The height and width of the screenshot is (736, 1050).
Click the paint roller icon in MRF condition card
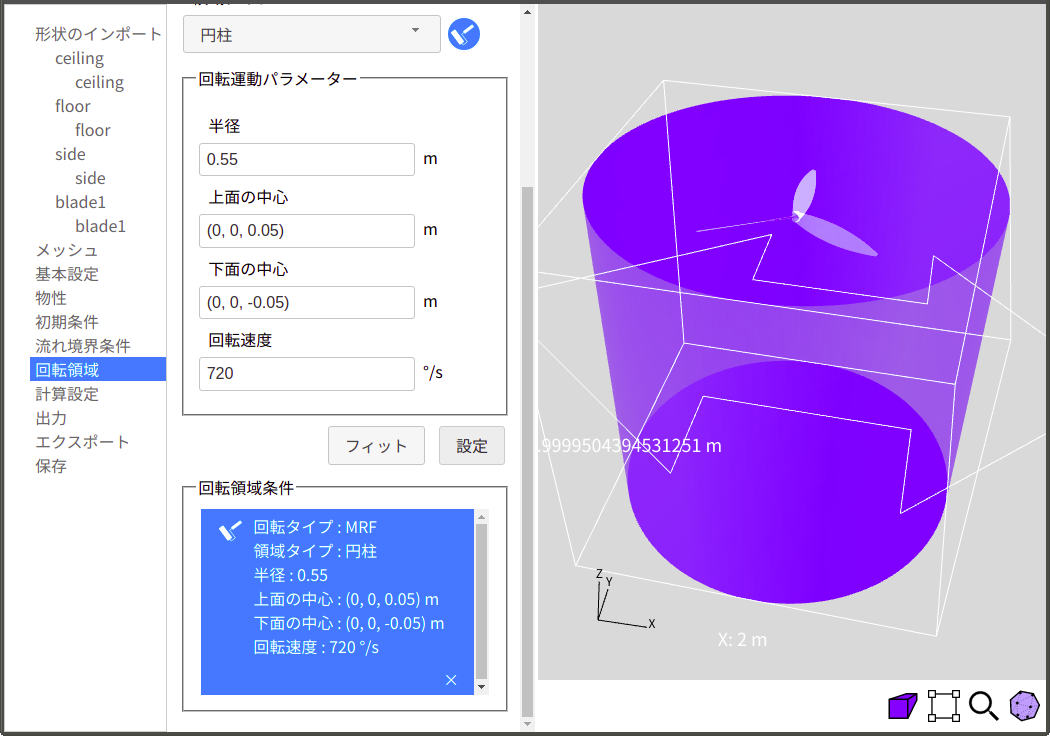[x=230, y=530]
